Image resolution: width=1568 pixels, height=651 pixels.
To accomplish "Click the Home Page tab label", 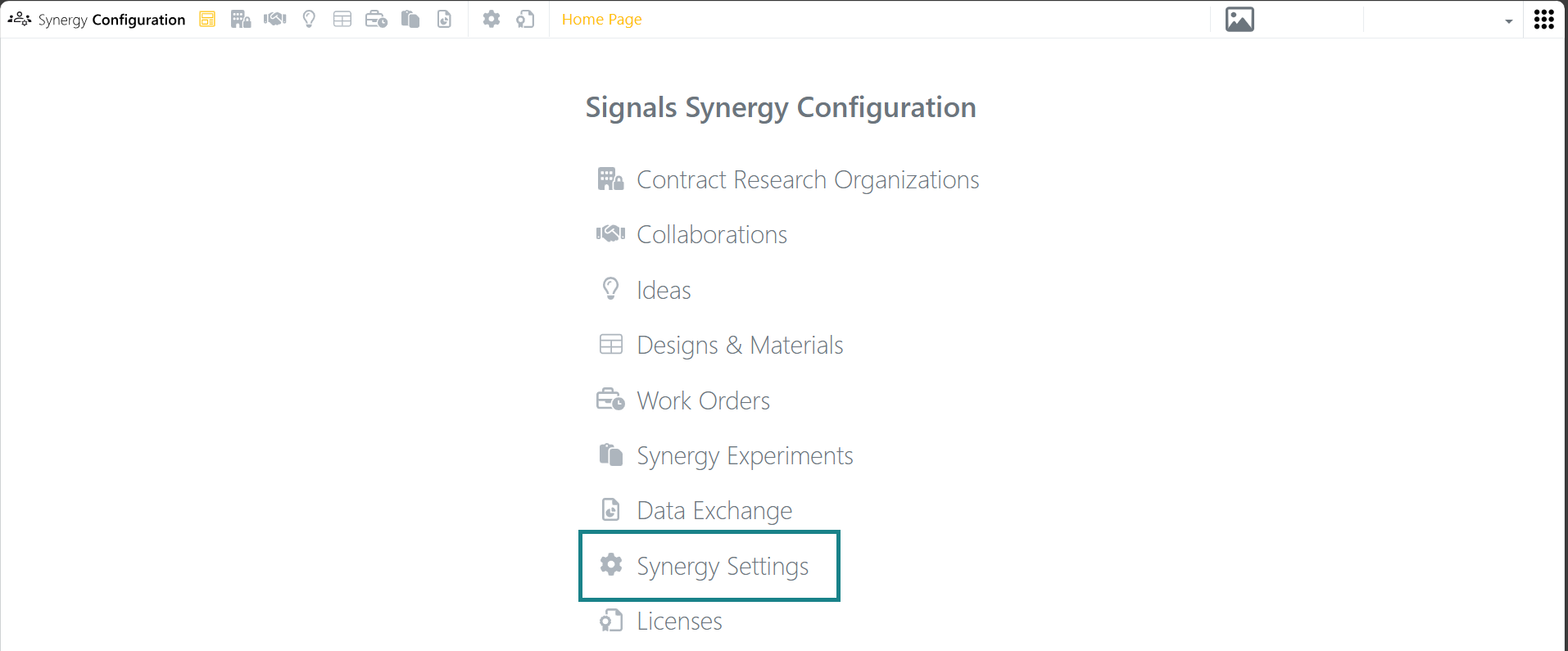I will pos(602,19).
